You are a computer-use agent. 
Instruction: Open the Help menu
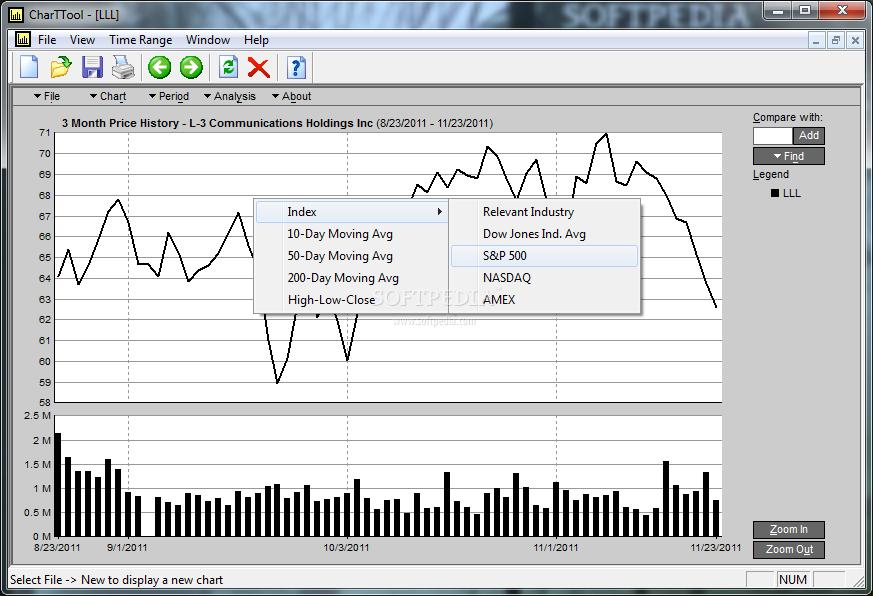pyautogui.click(x=256, y=40)
